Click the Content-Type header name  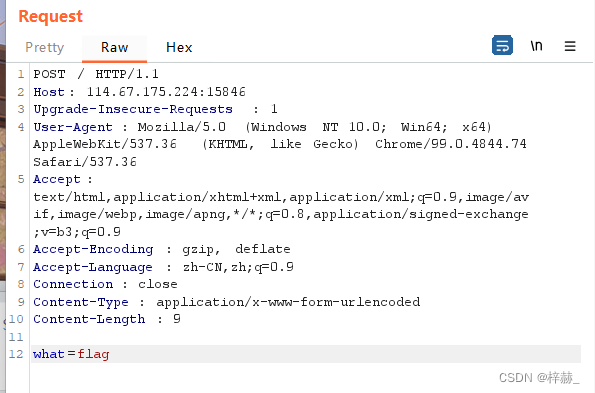pos(81,302)
